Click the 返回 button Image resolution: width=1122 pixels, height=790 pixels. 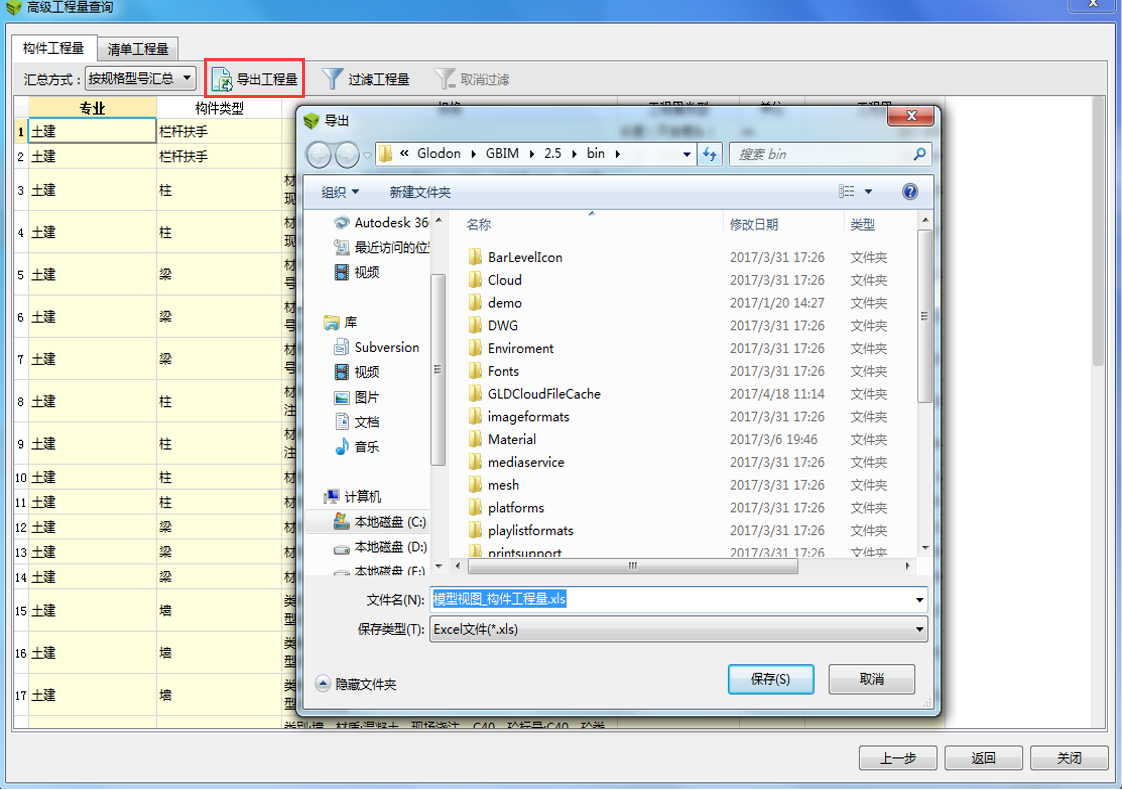click(x=983, y=758)
